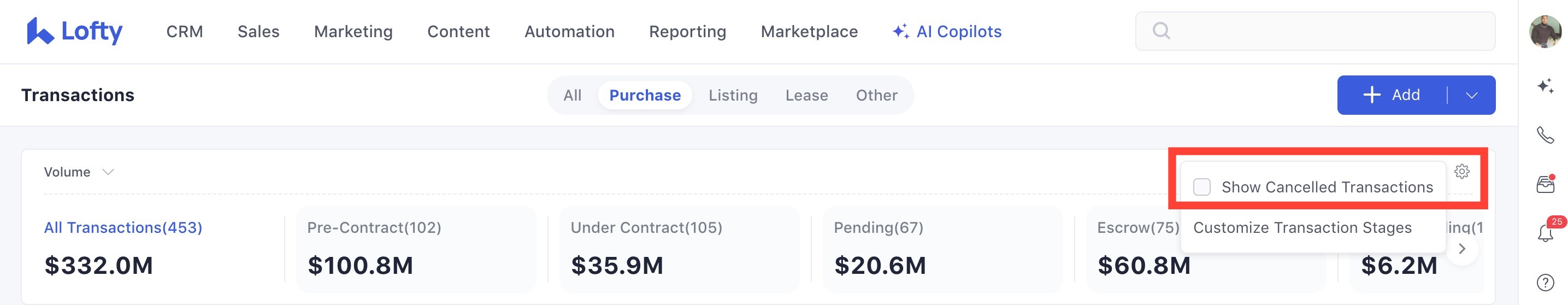Open the Add button dropdown arrow
The width and height of the screenshot is (1568, 305).
pyautogui.click(x=1471, y=95)
